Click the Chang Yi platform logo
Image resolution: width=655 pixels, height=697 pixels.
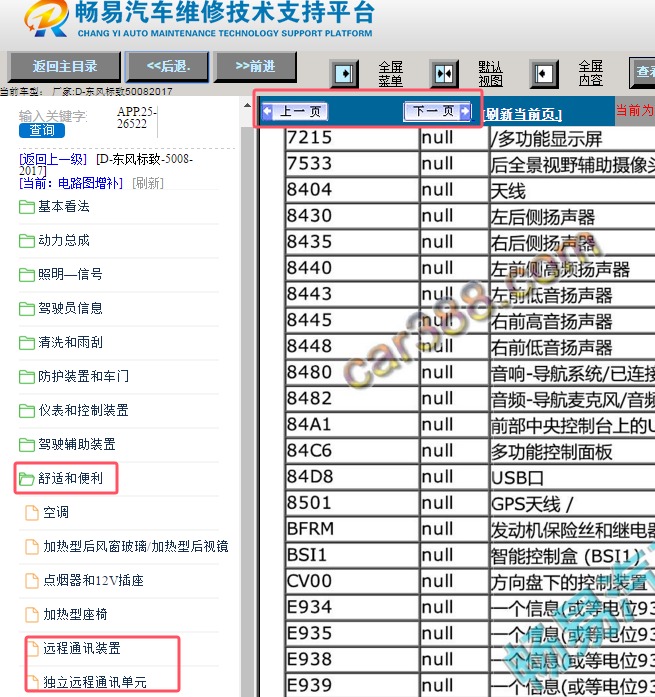[x=47, y=19]
